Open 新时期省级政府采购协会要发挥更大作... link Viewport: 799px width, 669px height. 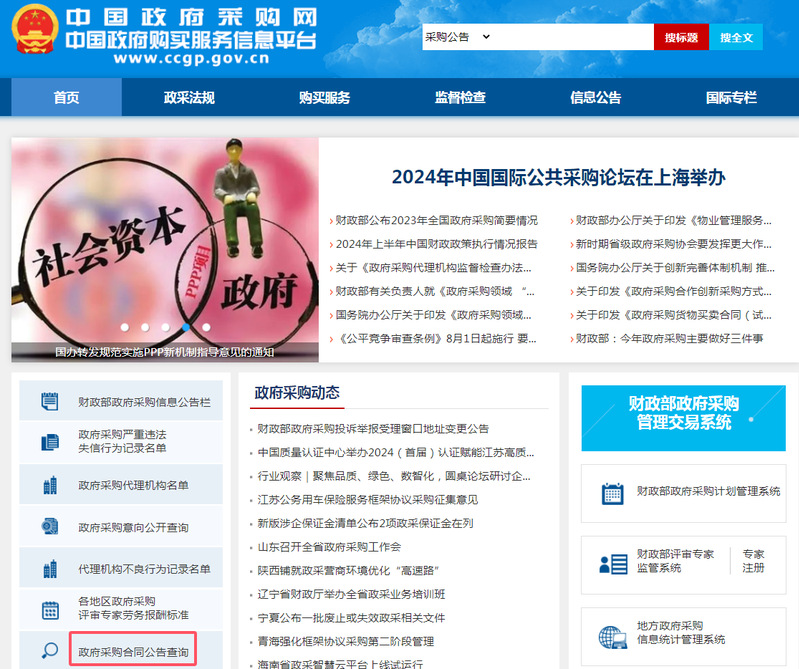[674, 244]
